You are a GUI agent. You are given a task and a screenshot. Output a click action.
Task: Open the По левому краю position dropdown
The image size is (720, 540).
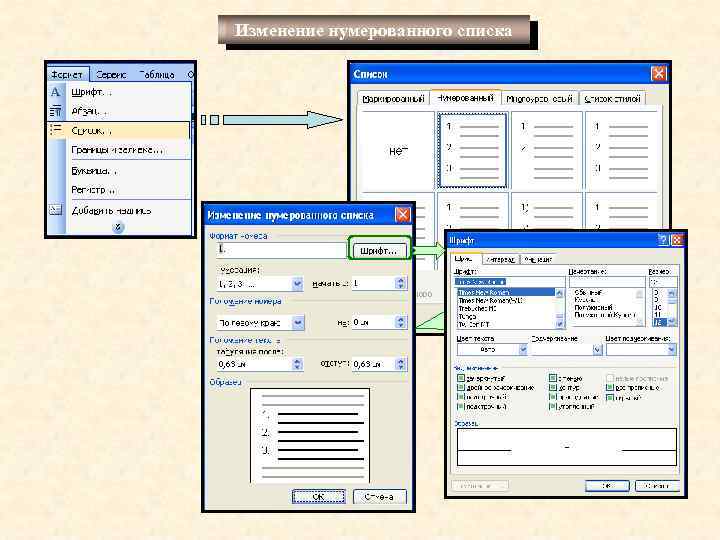pos(298,323)
